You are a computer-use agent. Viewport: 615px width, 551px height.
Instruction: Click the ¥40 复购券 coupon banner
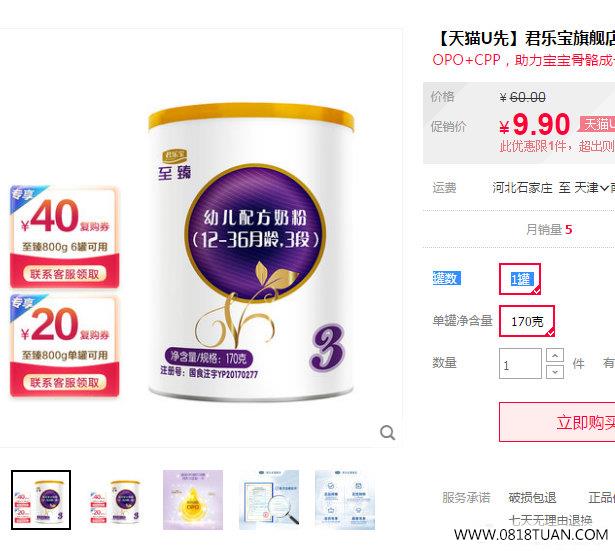point(64,236)
